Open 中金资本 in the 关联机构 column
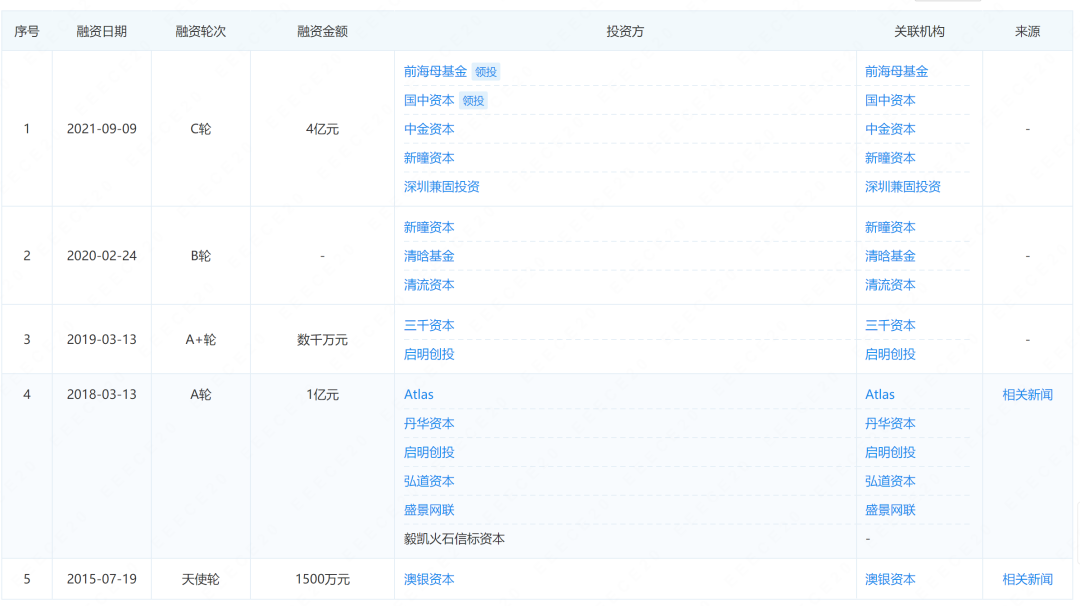Viewport: 1080px width, 606px height. point(890,129)
